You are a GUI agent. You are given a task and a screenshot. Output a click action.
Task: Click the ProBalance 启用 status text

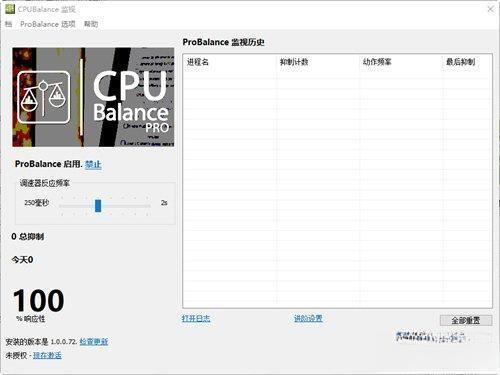coord(48,164)
